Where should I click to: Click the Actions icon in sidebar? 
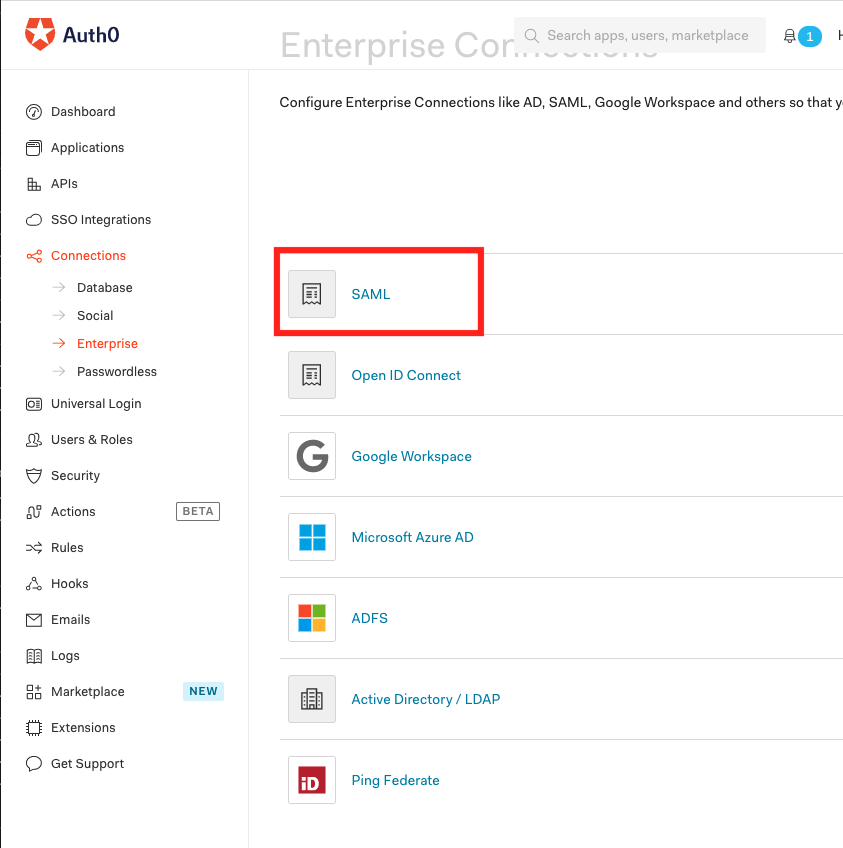(34, 512)
